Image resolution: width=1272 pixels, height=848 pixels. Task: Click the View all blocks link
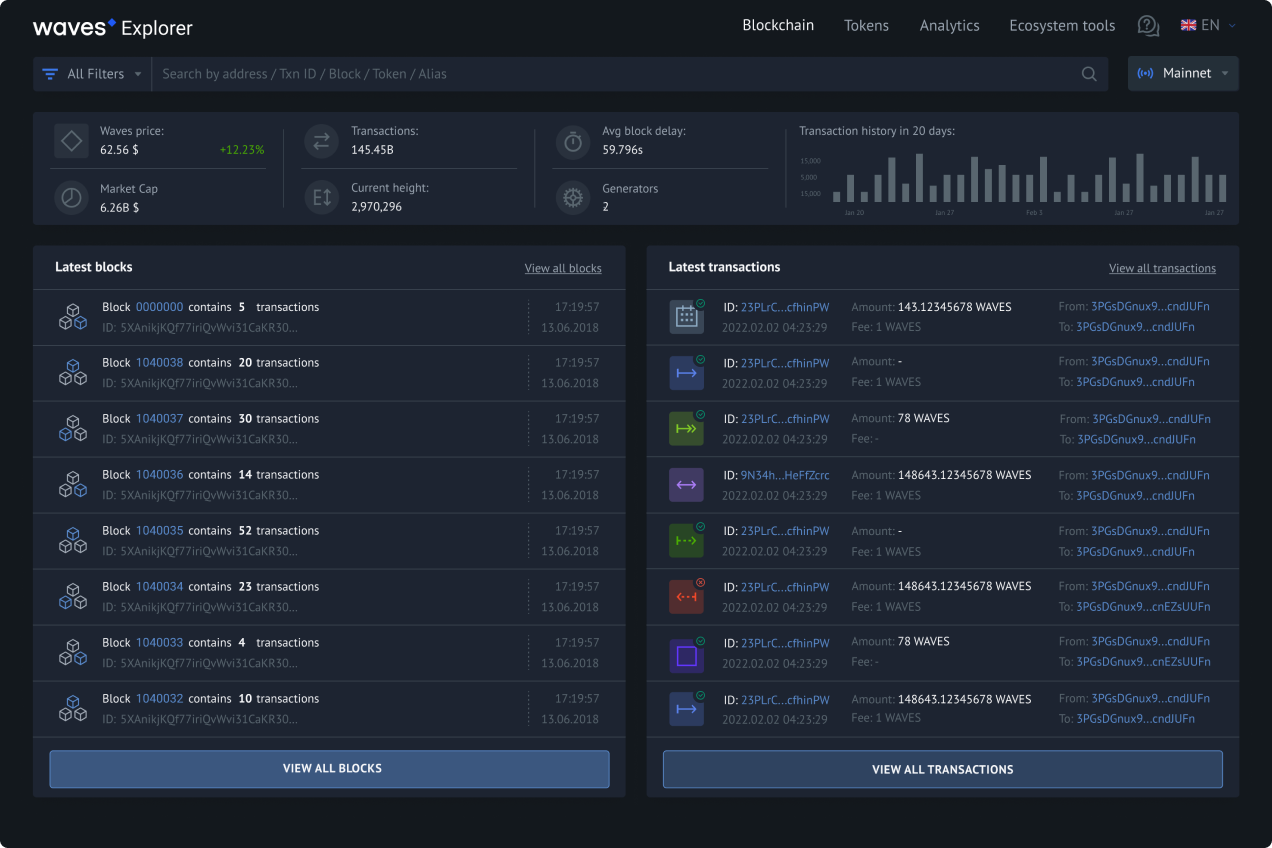(563, 268)
